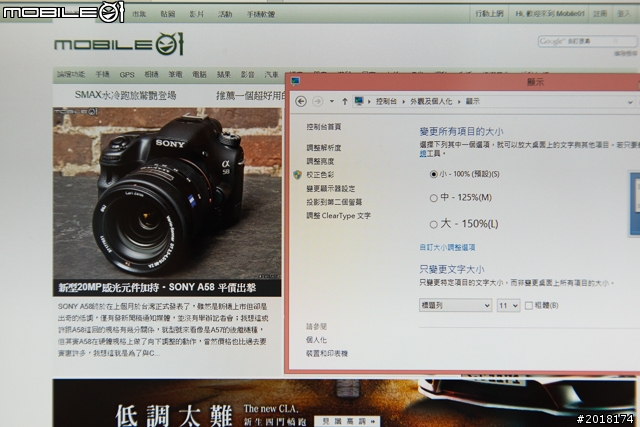640x427 pixels.
Task: Click the 登入 login link
Action: [x=624, y=13]
